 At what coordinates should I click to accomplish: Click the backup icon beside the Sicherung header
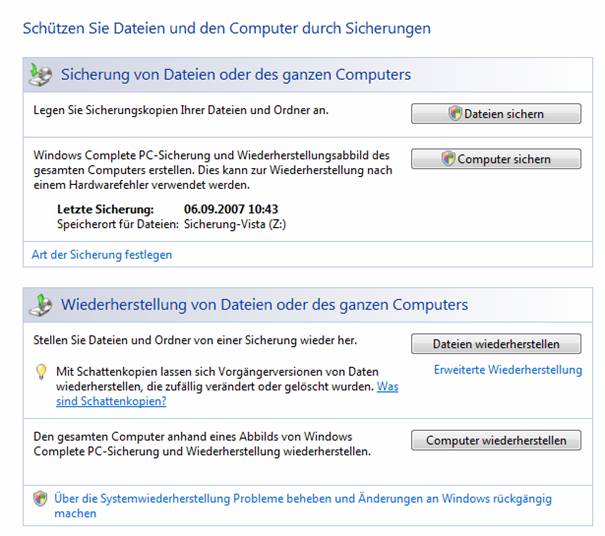click(40, 74)
